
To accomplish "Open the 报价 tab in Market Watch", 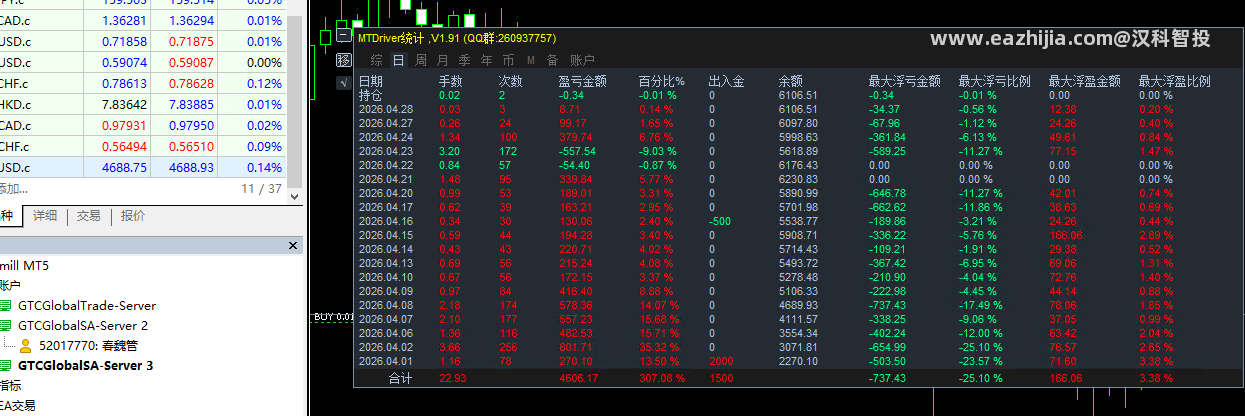I will 133,215.
